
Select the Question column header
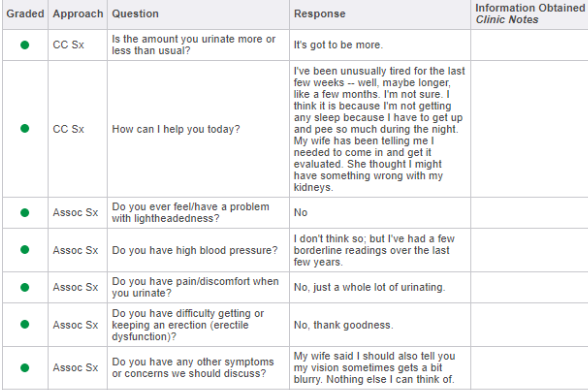135,14
